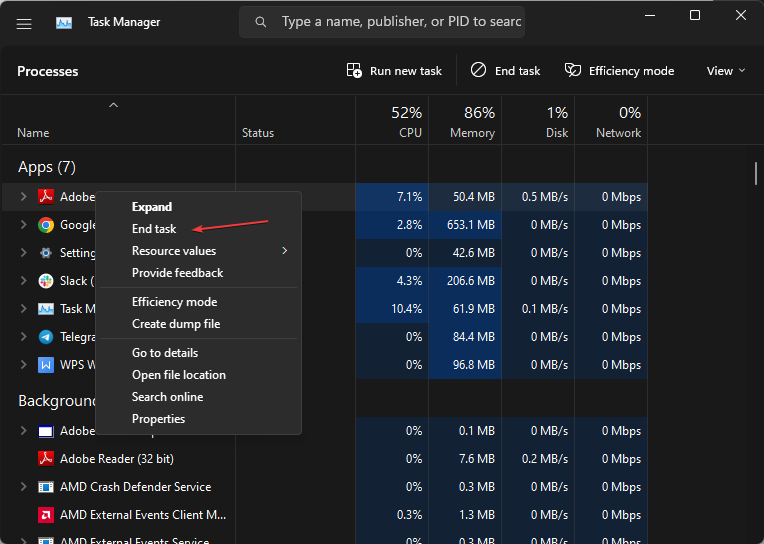Open the View dropdown menu
Image resolution: width=764 pixels, height=544 pixels.
point(726,71)
